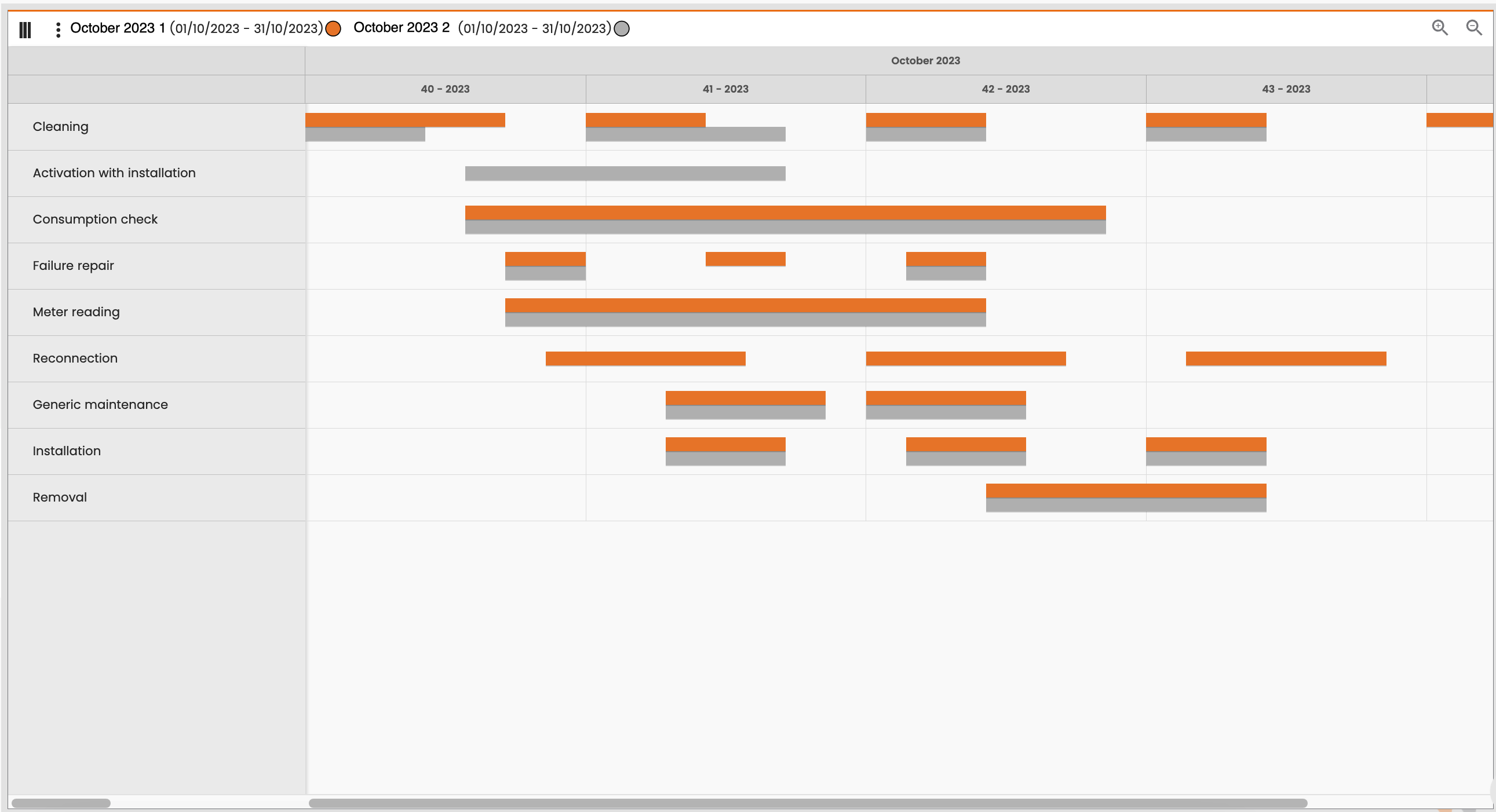The image size is (1496, 812).
Task: Click Cleaning gray bar in week 43
Action: pos(1206,134)
